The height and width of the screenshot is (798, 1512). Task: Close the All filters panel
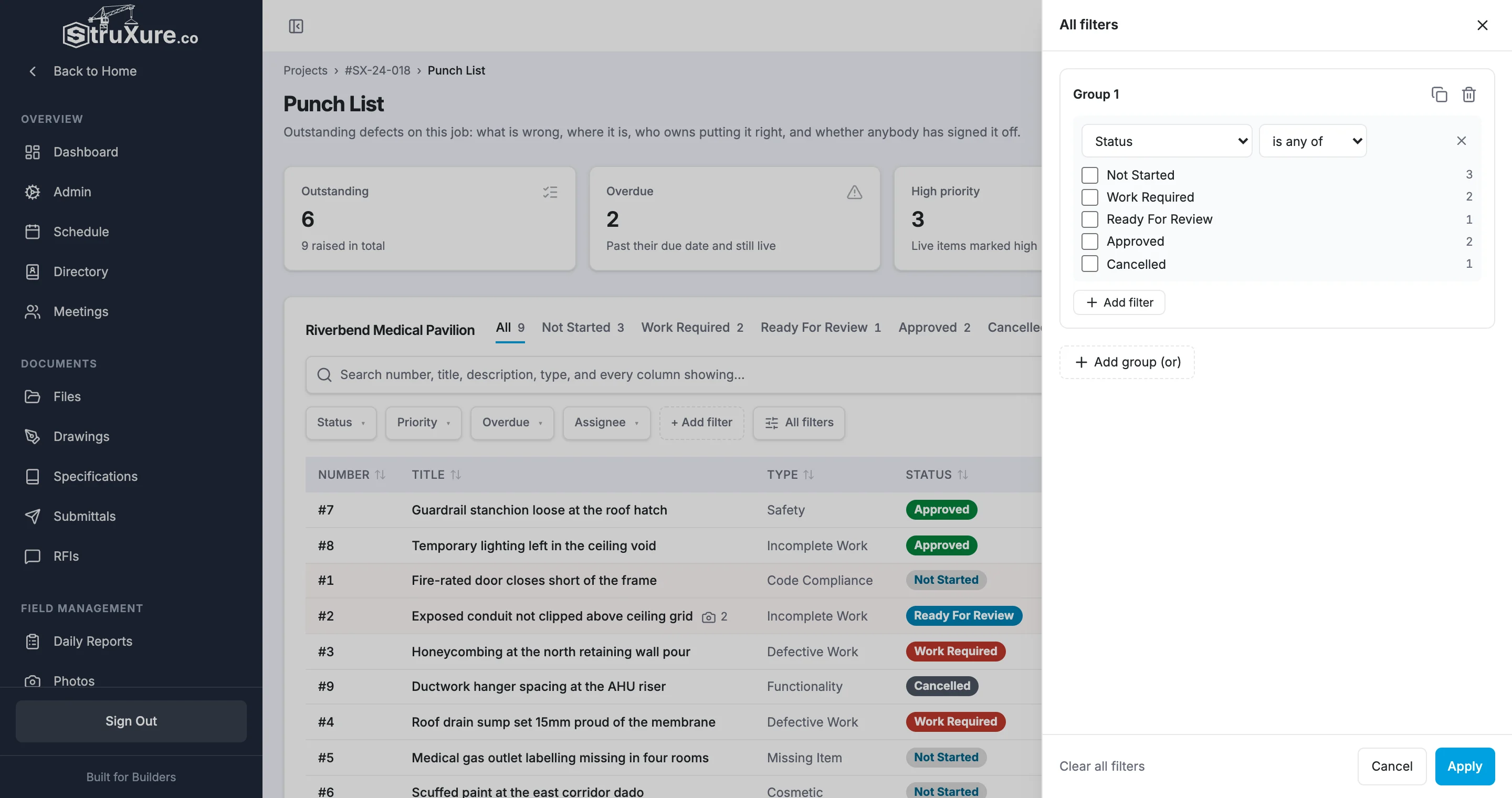[1482, 25]
